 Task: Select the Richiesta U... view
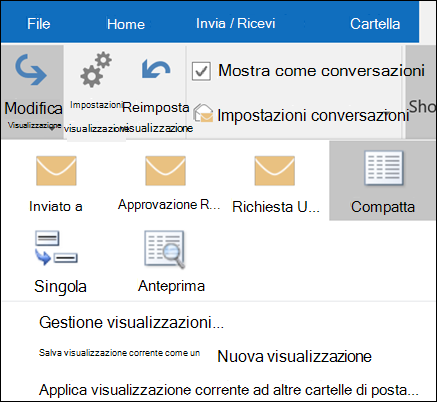click(275, 184)
